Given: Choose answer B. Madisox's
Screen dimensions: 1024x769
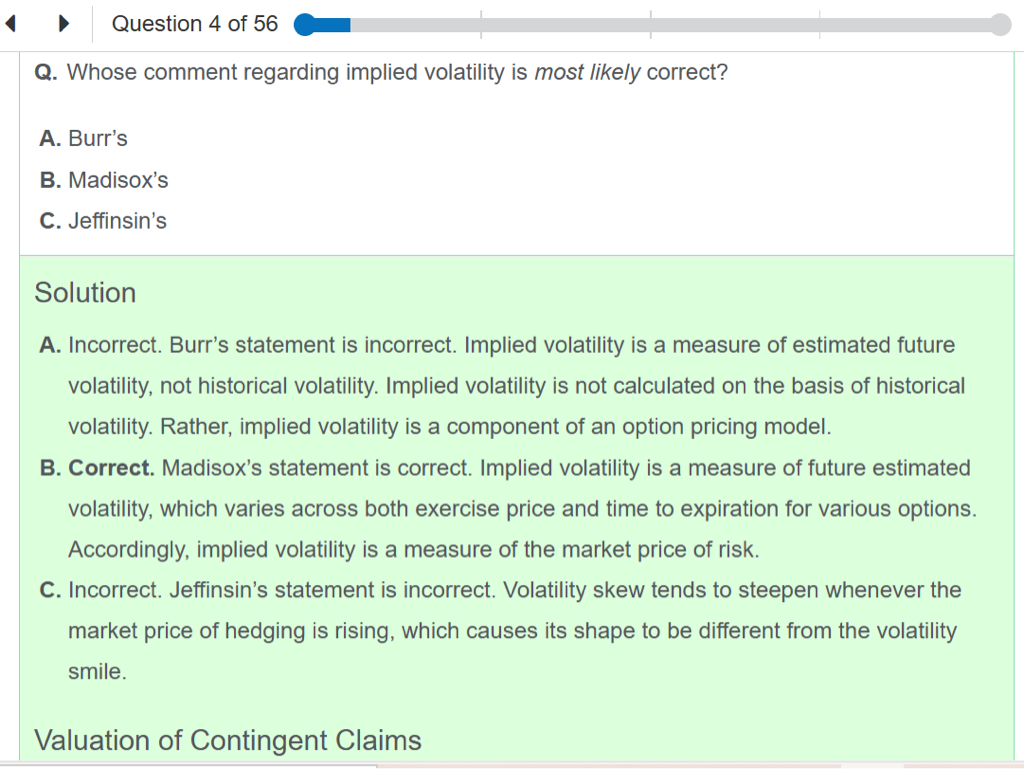Looking at the screenshot, I should 104,180.
